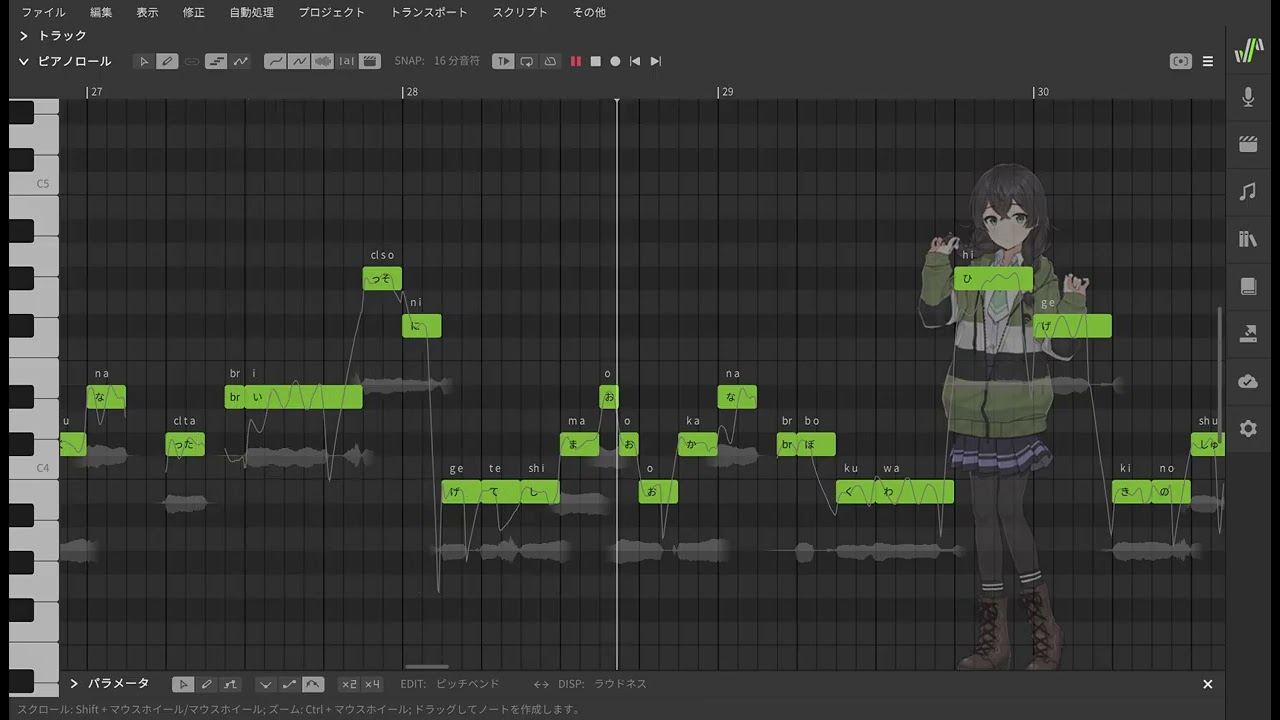
Task: Open the ファイル menu
Action: [x=43, y=12]
